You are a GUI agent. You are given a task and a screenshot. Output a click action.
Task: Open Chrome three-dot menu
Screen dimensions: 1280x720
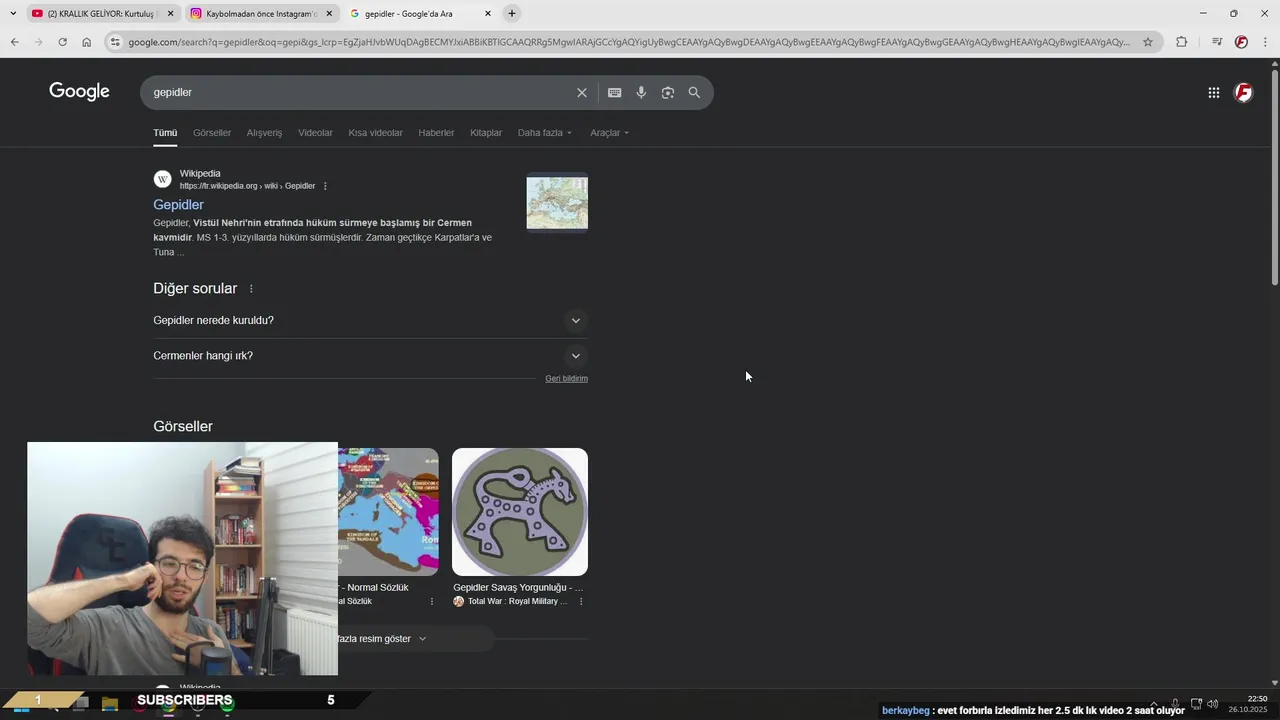tap(1266, 42)
